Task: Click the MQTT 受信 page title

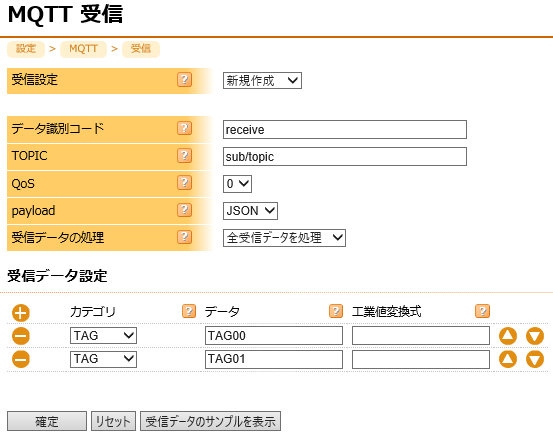Action: (x=65, y=14)
